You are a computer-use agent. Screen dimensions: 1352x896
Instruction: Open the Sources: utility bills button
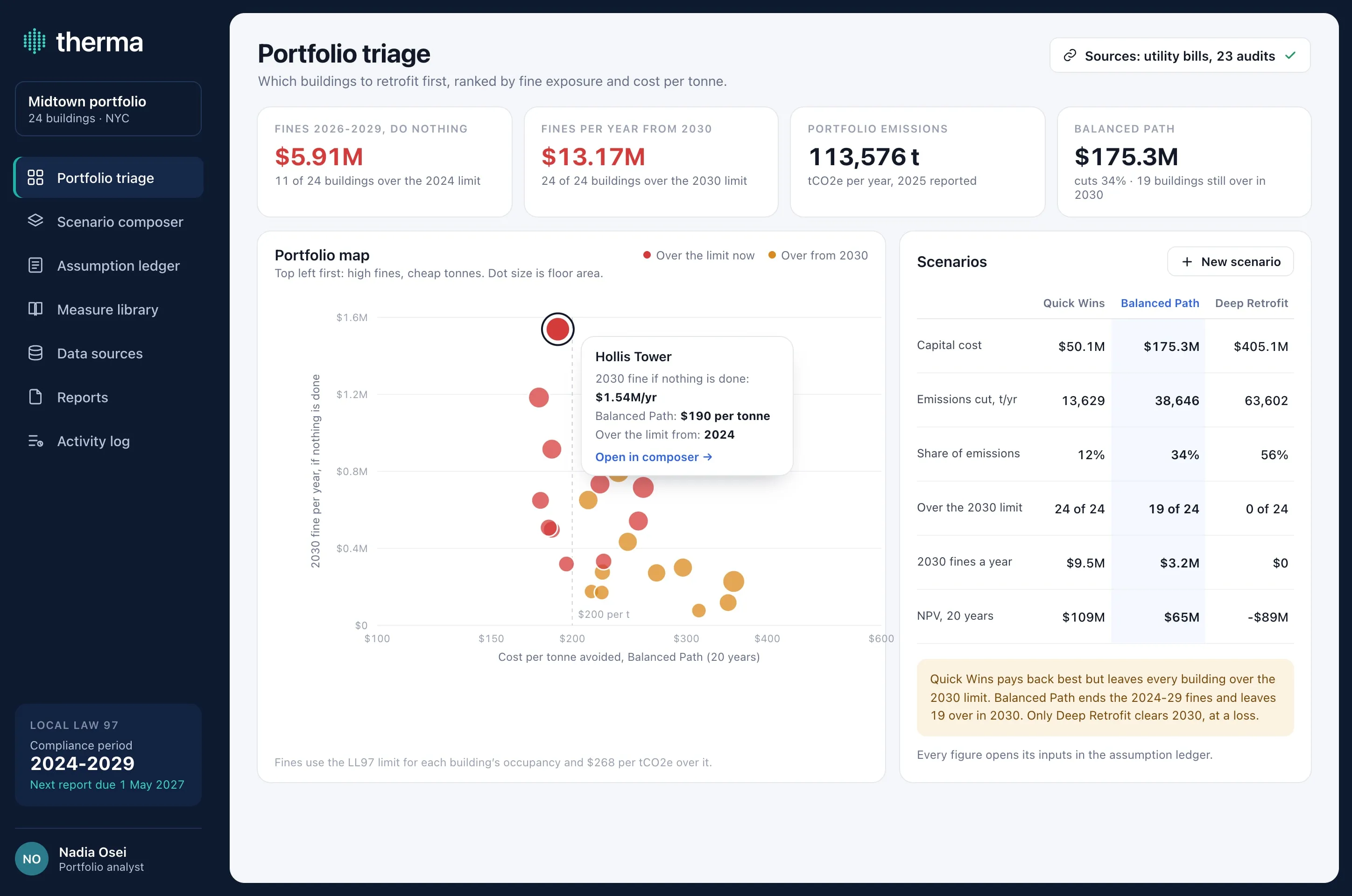point(1180,56)
